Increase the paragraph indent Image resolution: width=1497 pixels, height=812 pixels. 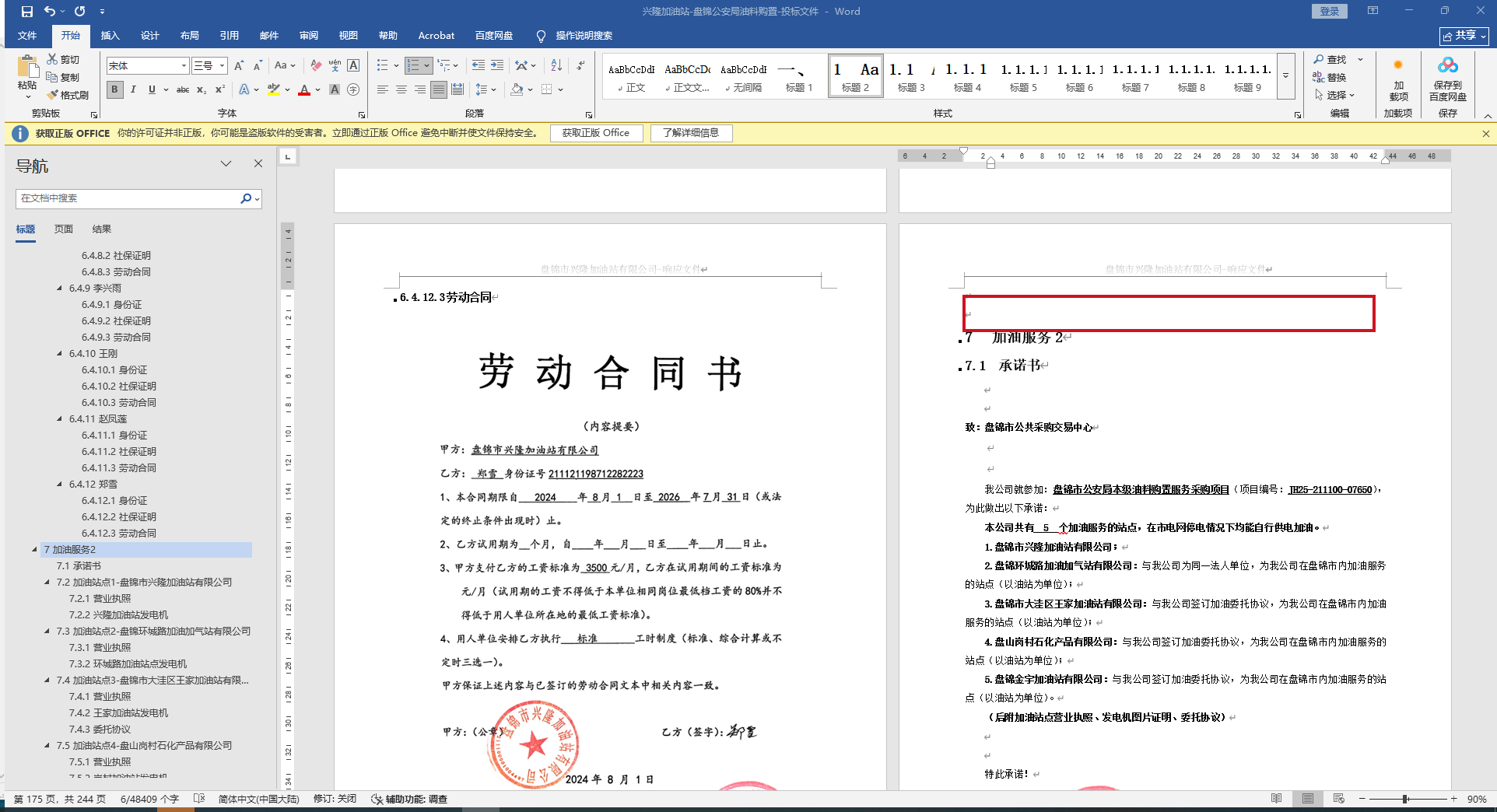point(497,66)
